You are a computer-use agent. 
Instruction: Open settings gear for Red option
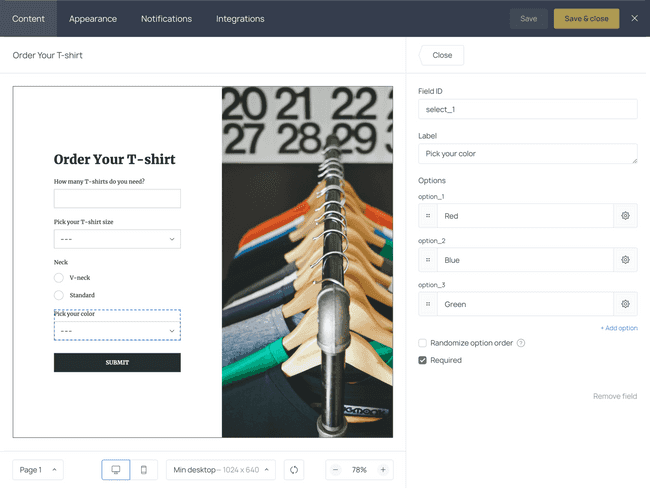point(625,216)
